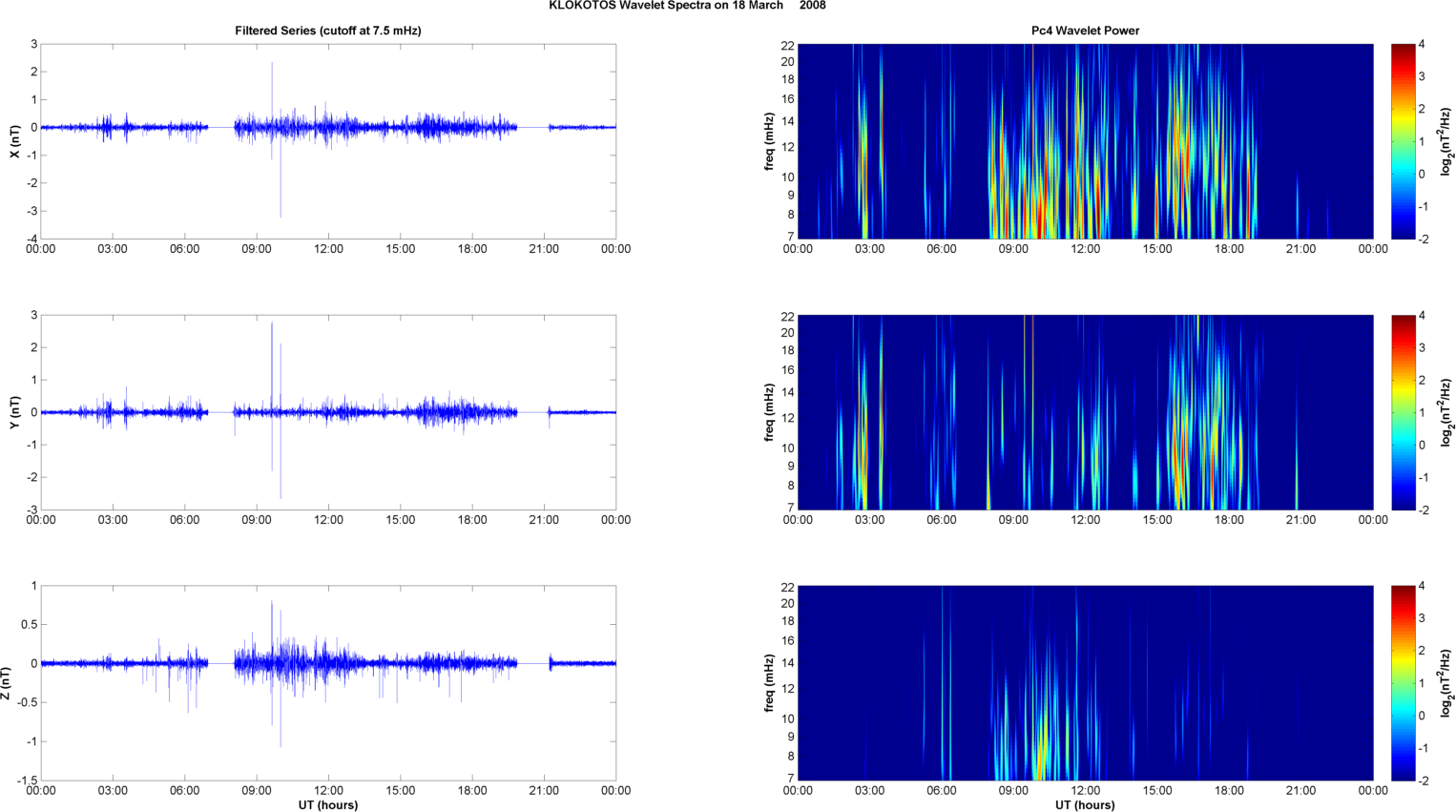
Task: Select the Z component filtered series plot
Action: click(x=327, y=683)
